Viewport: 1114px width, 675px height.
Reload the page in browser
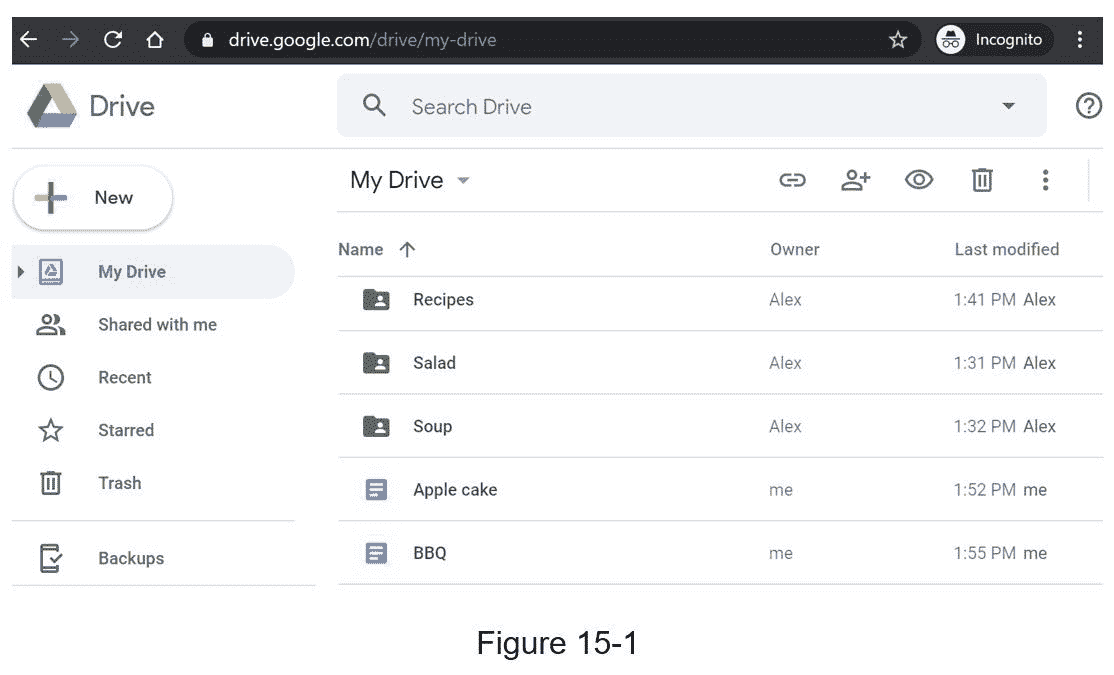tap(113, 40)
